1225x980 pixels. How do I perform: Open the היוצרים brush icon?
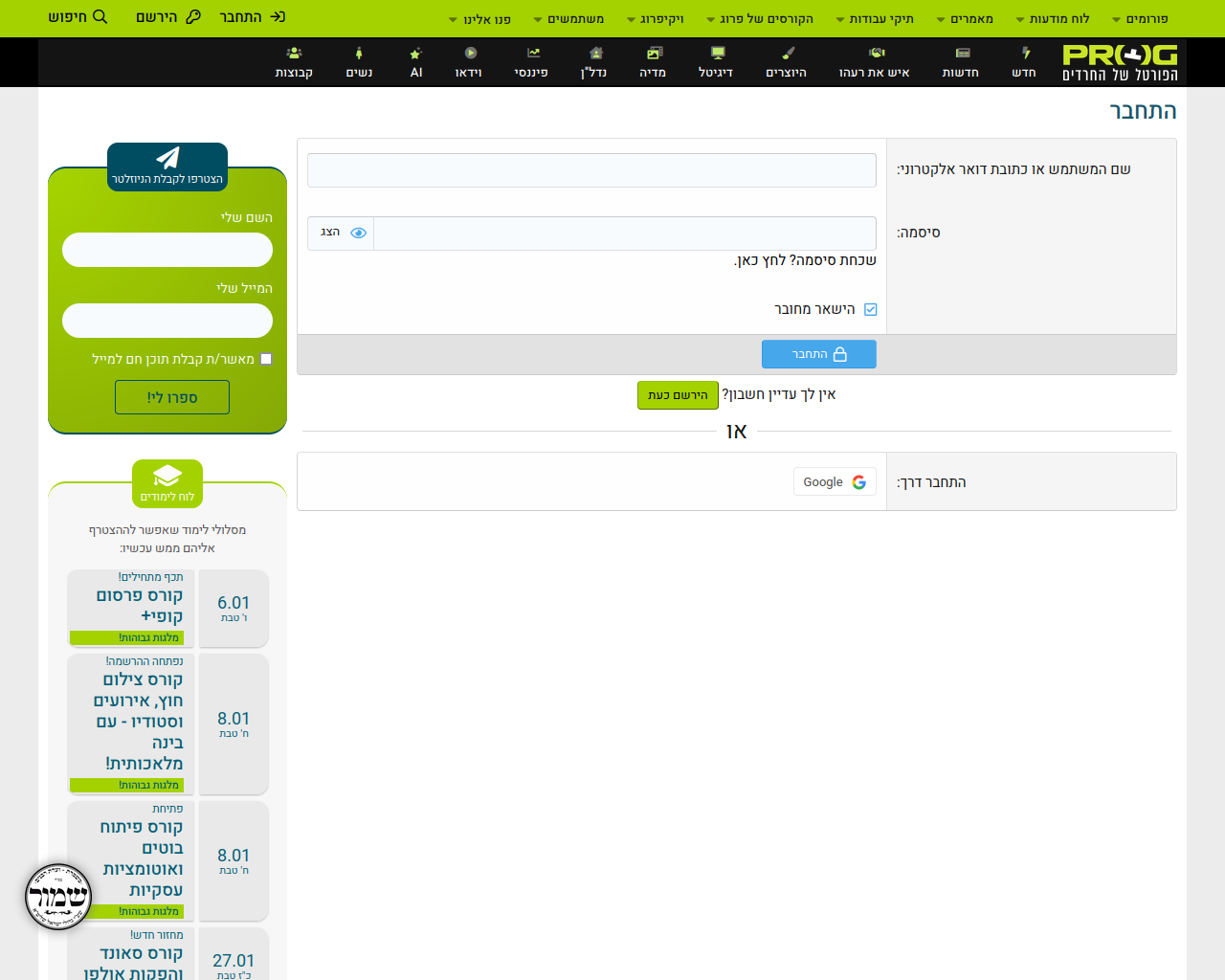[x=788, y=54]
